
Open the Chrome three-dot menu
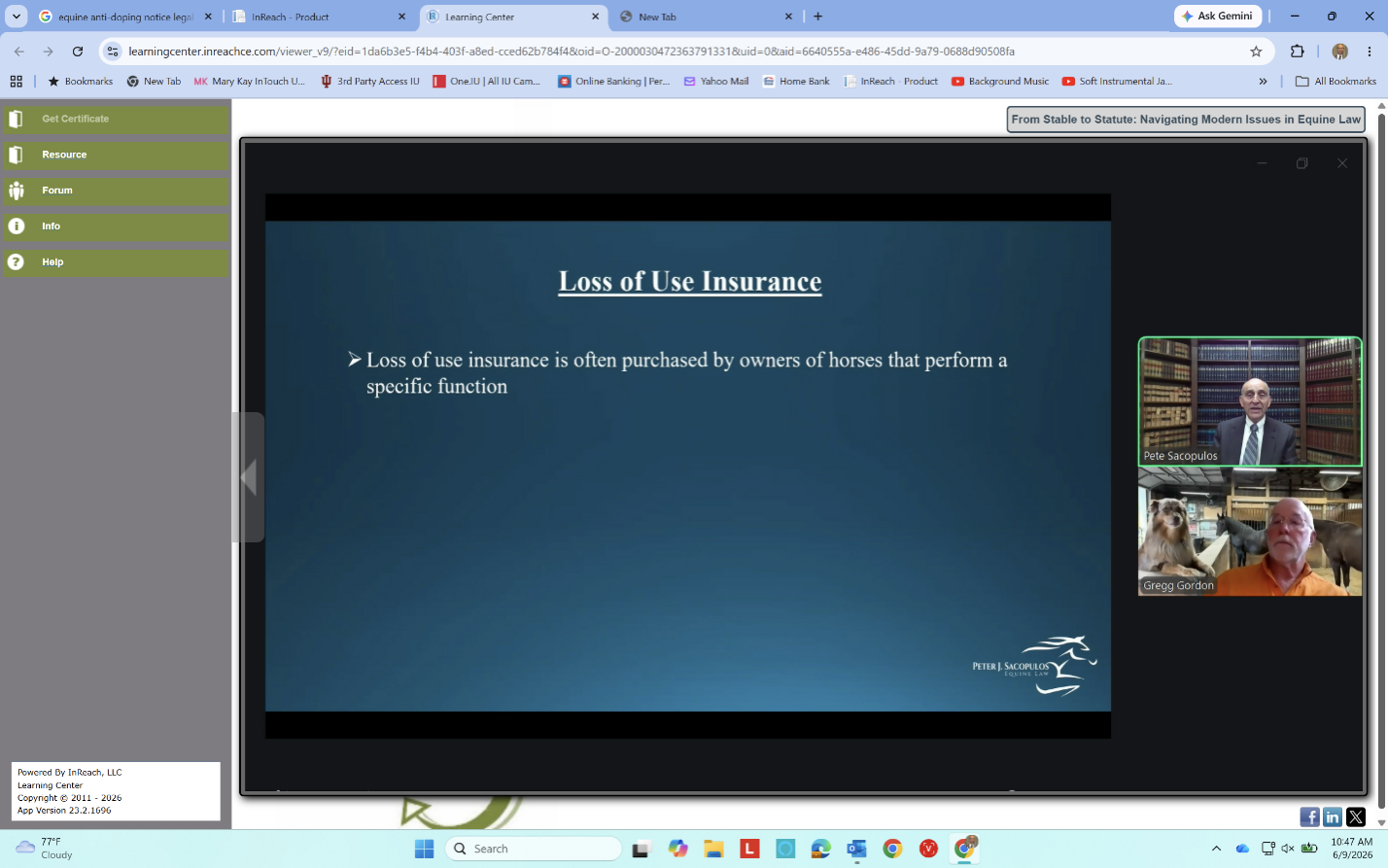[x=1370, y=52]
